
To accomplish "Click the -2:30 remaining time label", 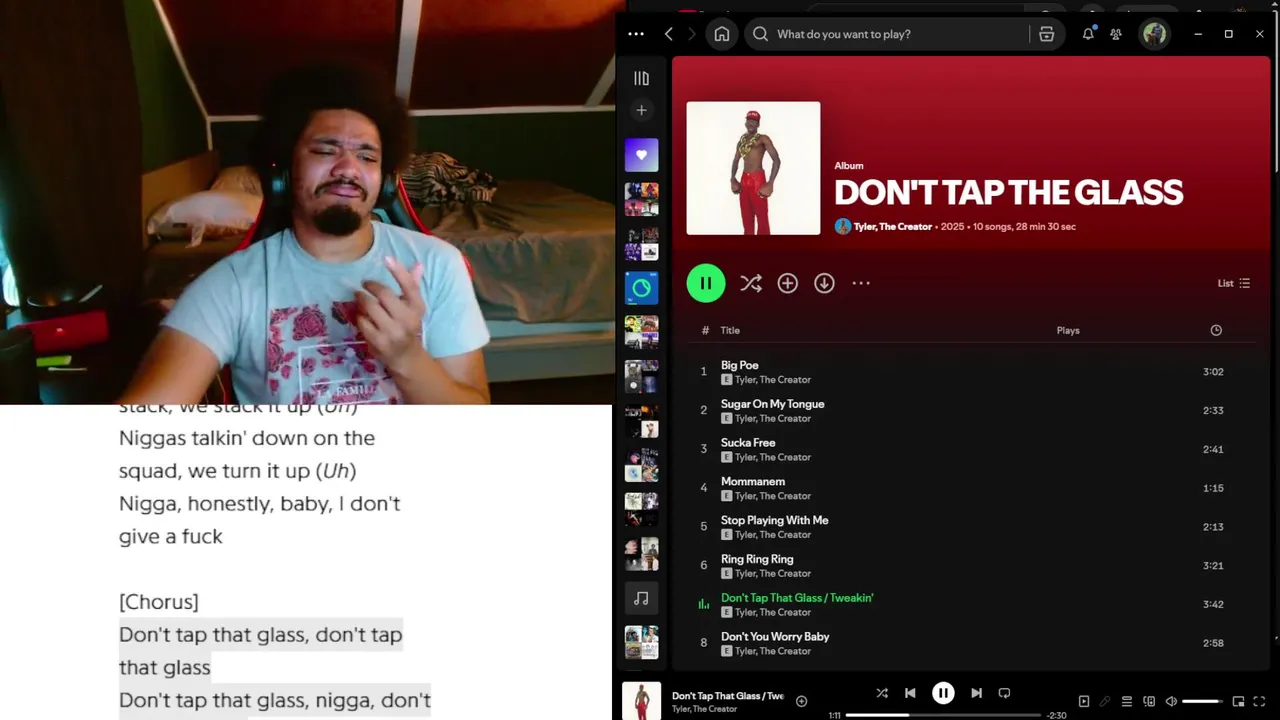I will pos(1056,715).
